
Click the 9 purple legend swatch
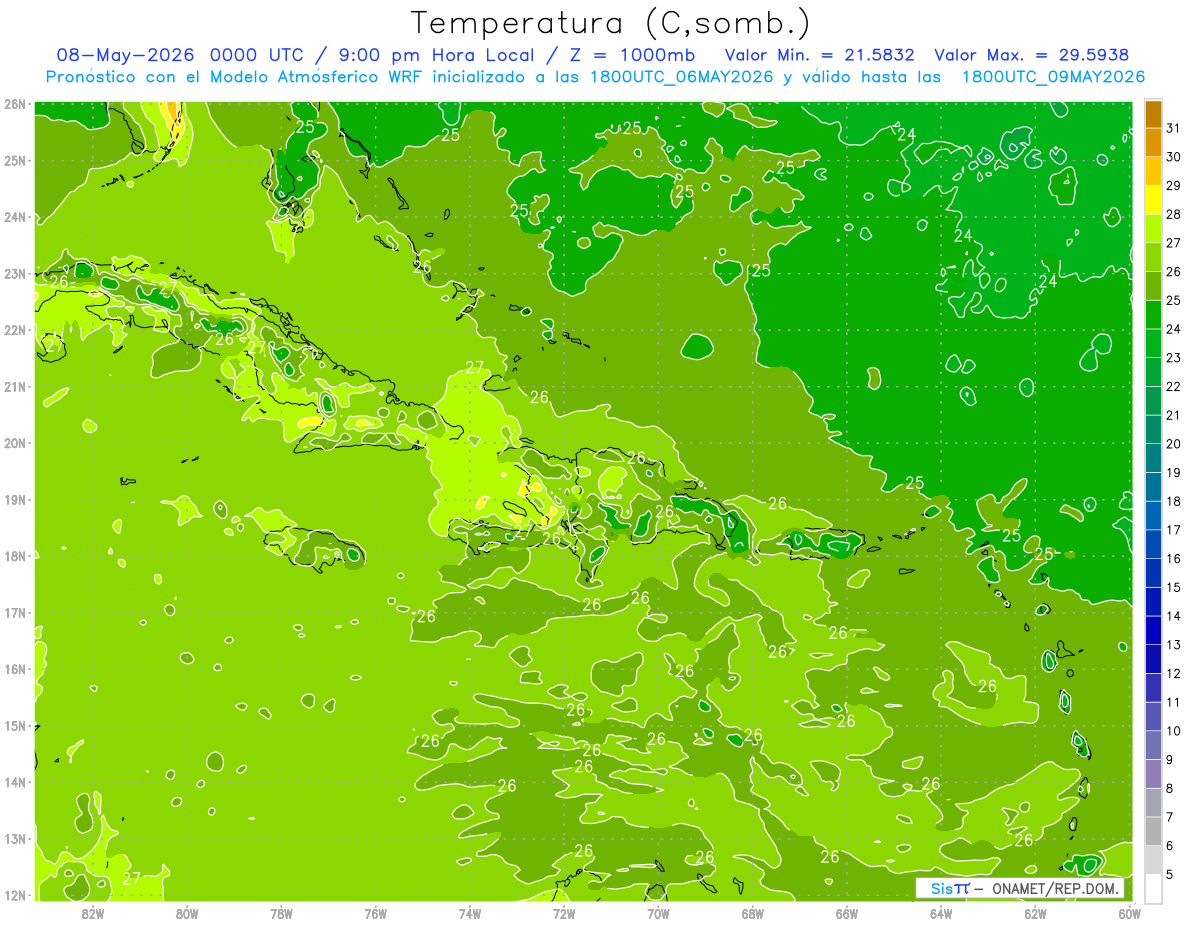click(x=1153, y=746)
